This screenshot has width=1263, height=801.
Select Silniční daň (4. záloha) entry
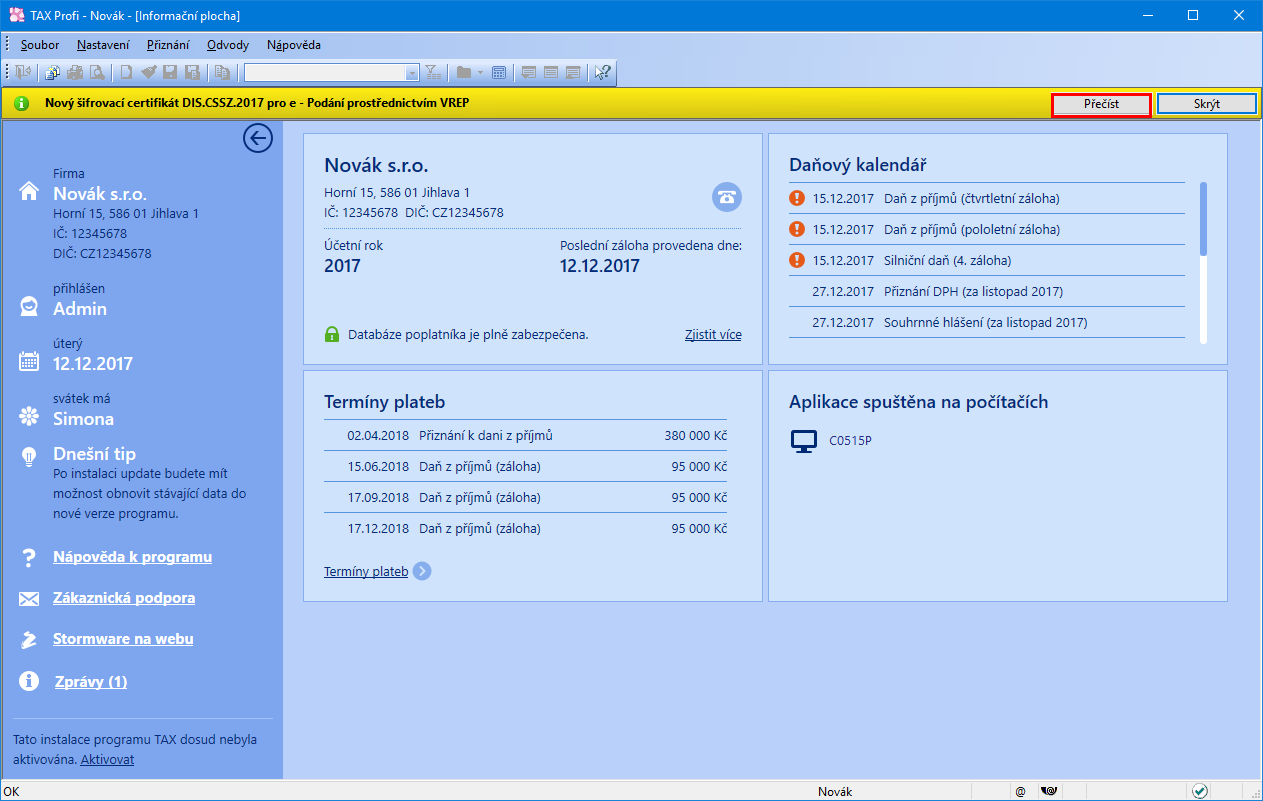(x=987, y=260)
